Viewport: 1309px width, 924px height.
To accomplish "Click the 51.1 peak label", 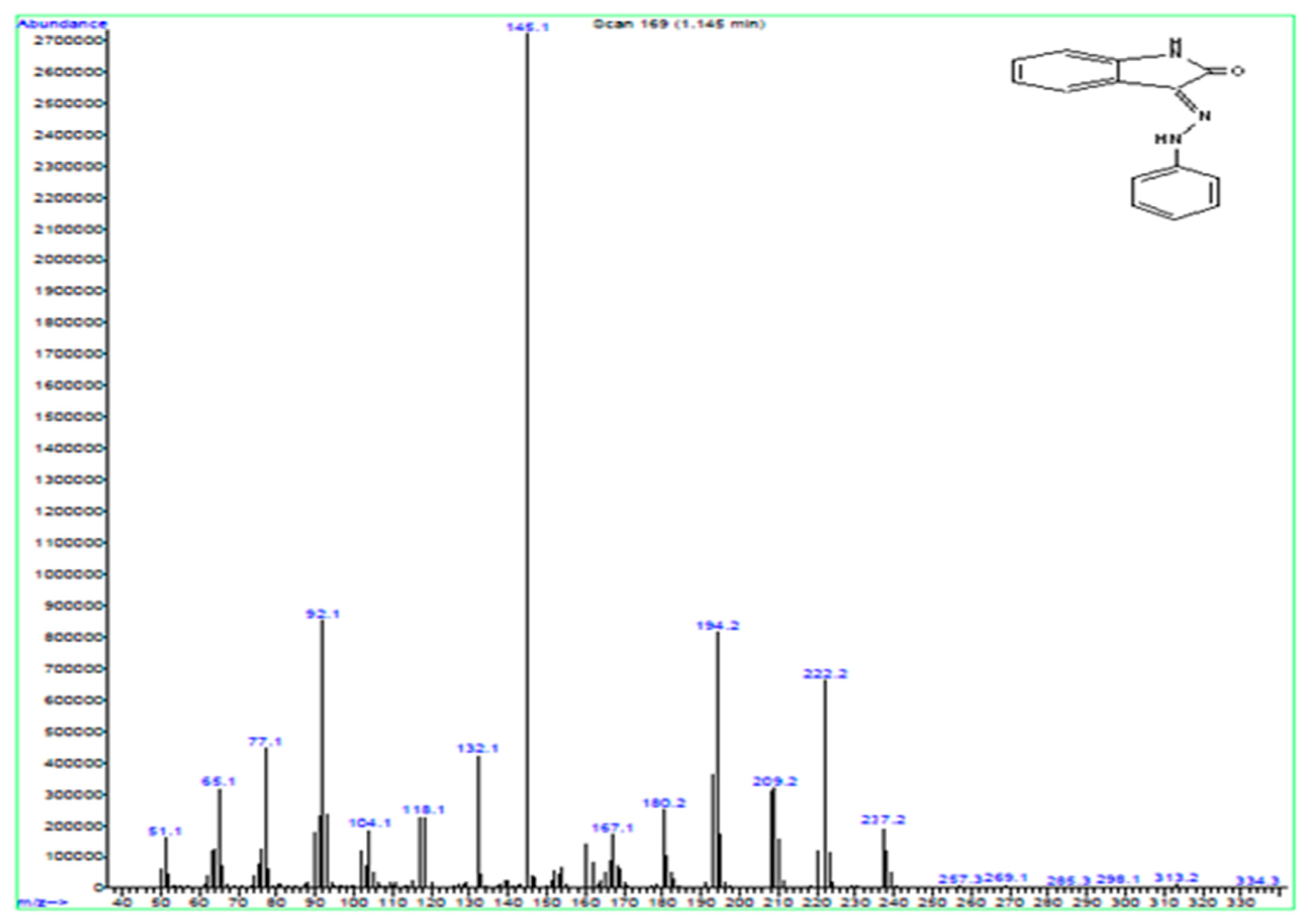I will (165, 832).
